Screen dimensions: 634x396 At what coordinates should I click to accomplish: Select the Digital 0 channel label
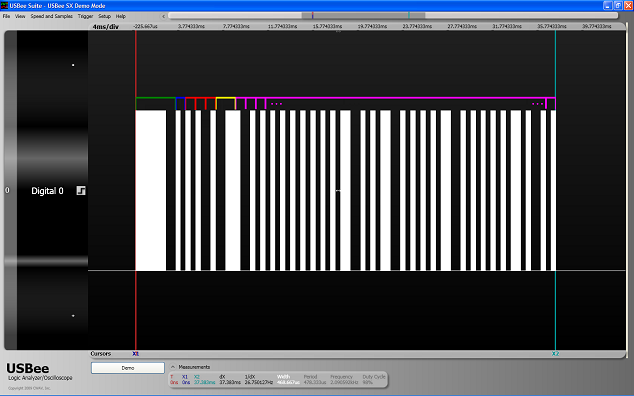[x=47, y=191]
